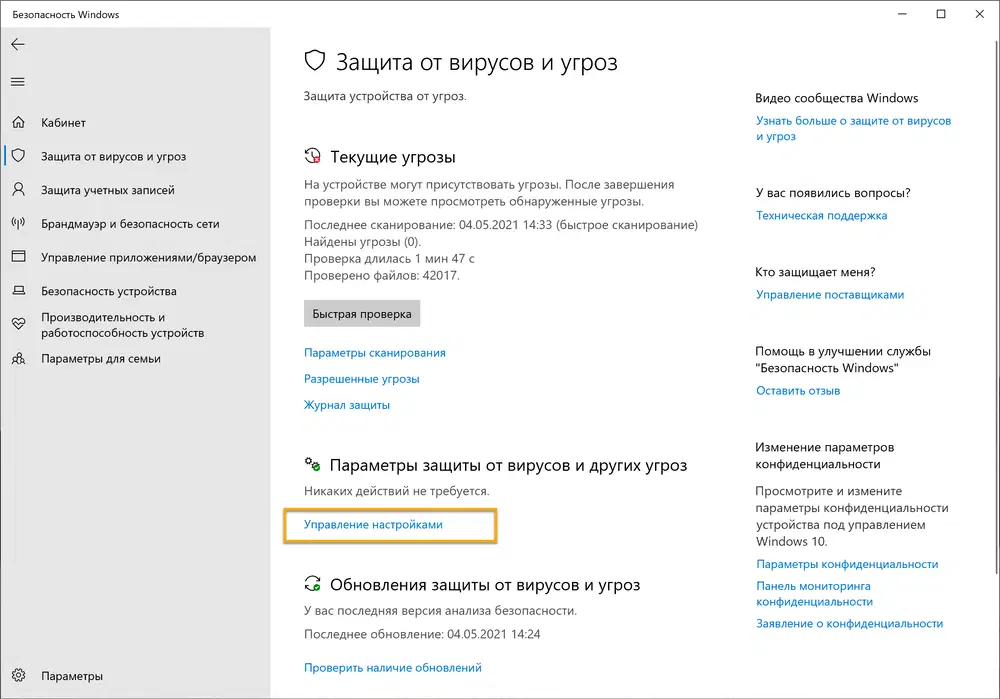Open Параметры gear icon at bottom
The height and width of the screenshot is (699, 1000).
click(19, 676)
